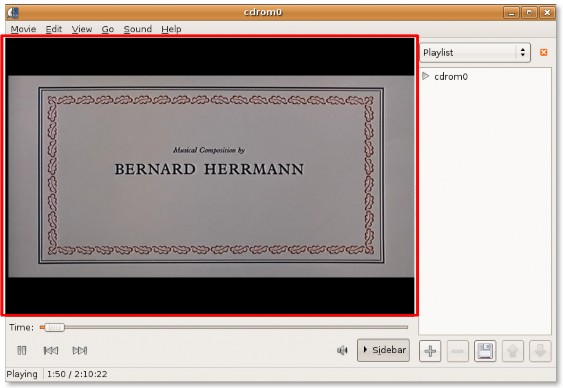Image resolution: width=563 pixels, height=388 pixels.
Task: Open the Sound menu
Action: (x=138, y=29)
